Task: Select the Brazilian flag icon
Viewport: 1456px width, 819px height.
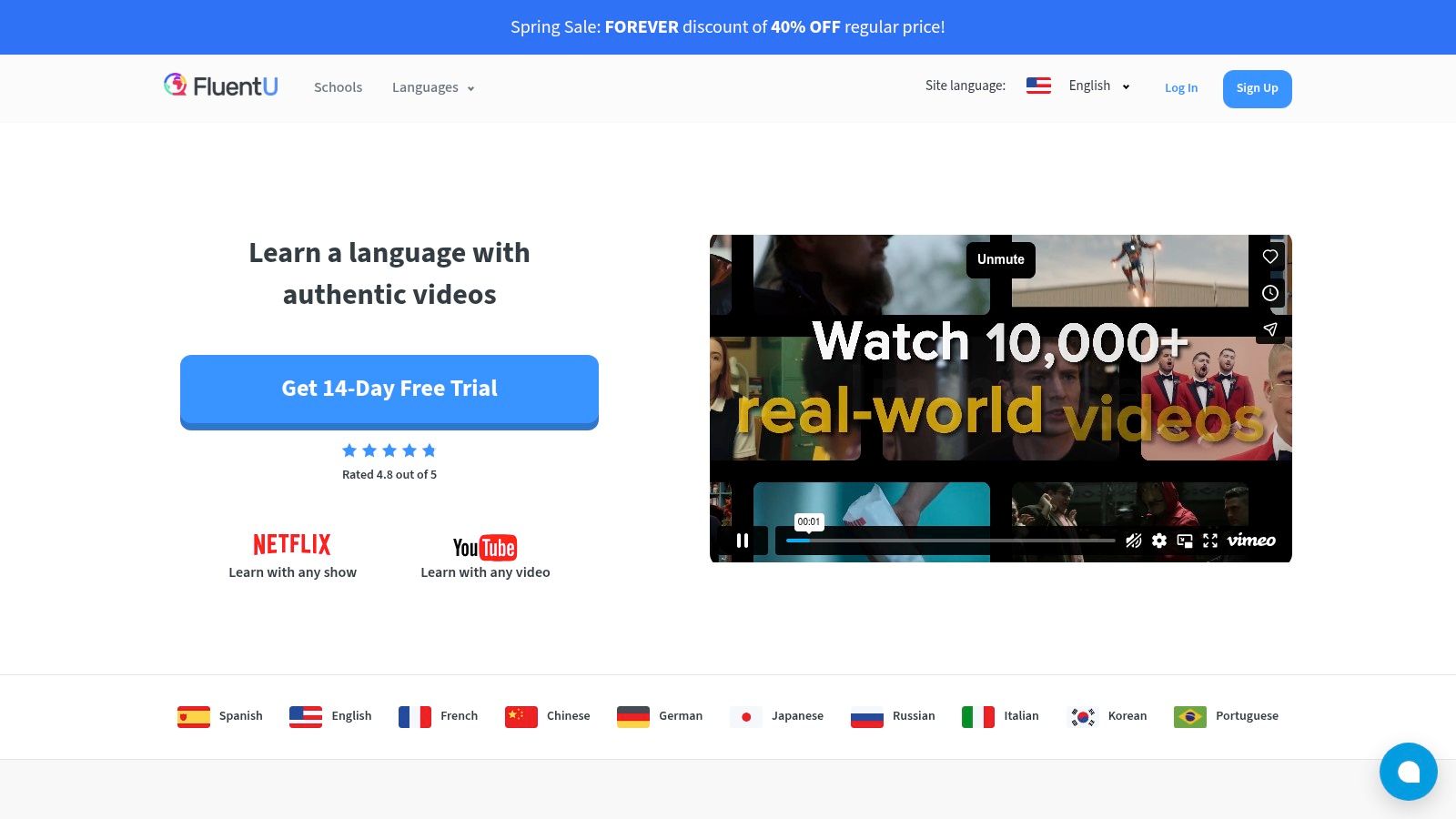Action: (1190, 717)
